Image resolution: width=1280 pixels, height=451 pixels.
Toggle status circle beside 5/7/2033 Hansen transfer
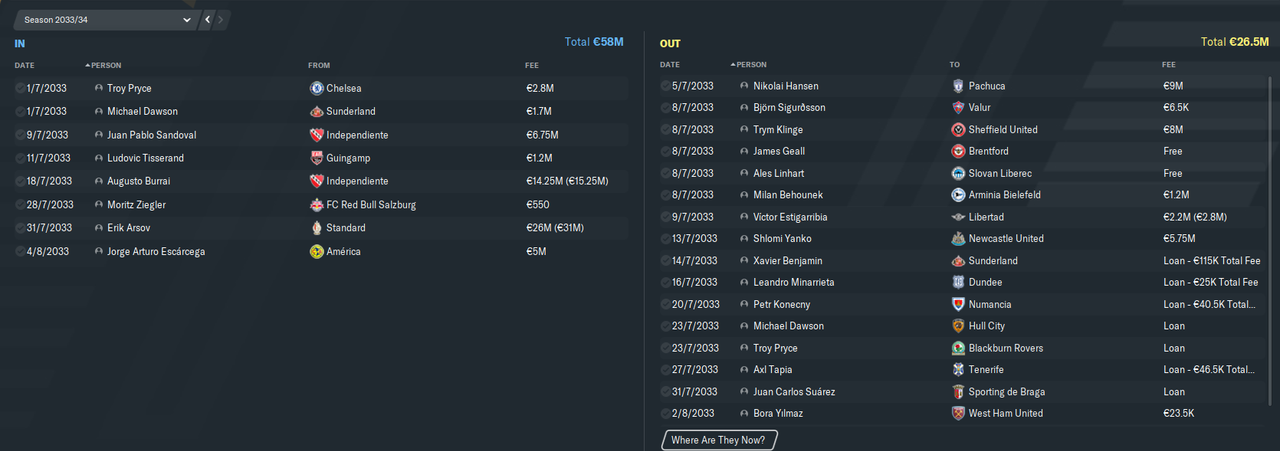point(666,86)
